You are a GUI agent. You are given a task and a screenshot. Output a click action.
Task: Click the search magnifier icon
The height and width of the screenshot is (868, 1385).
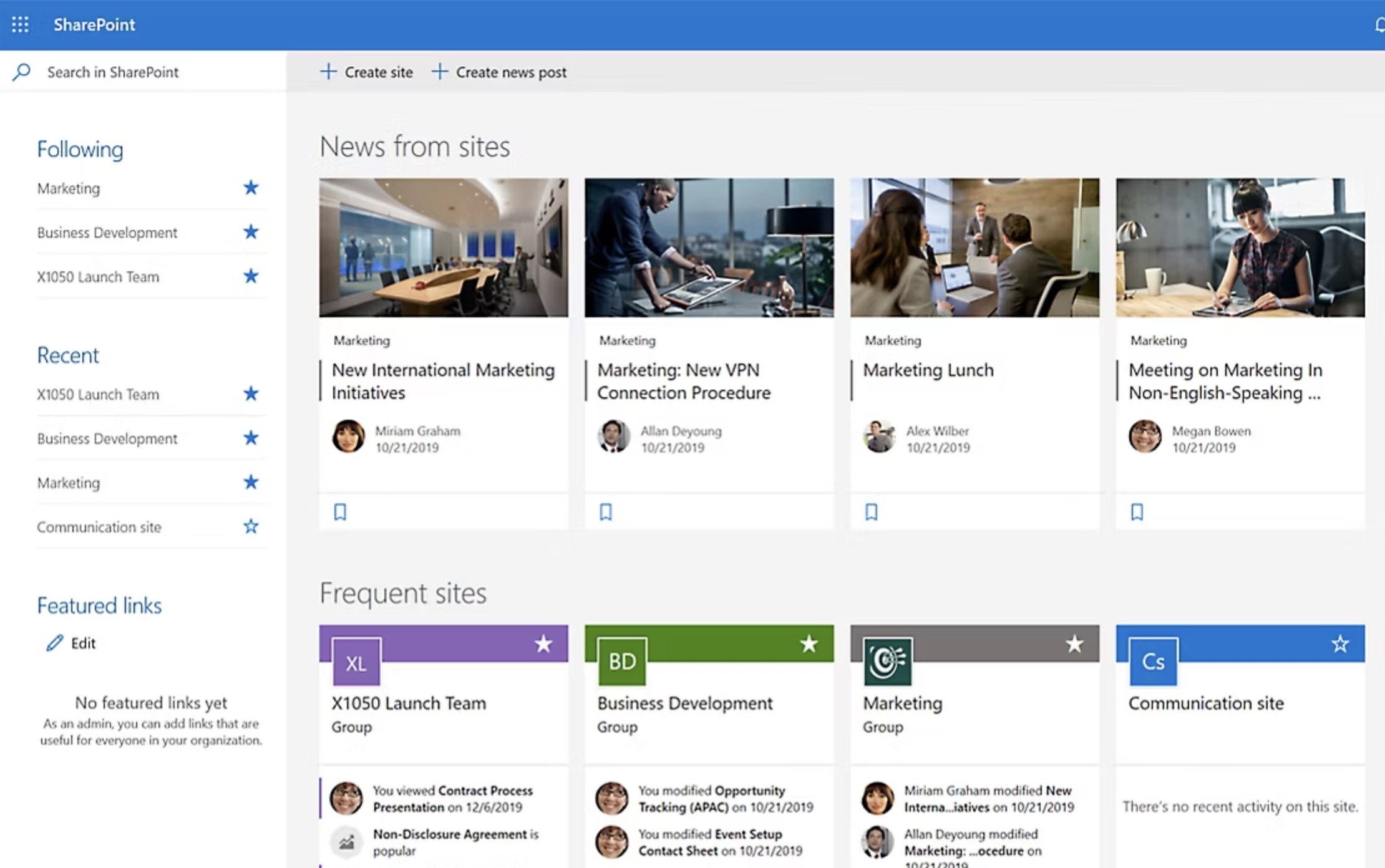coord(21,72)
